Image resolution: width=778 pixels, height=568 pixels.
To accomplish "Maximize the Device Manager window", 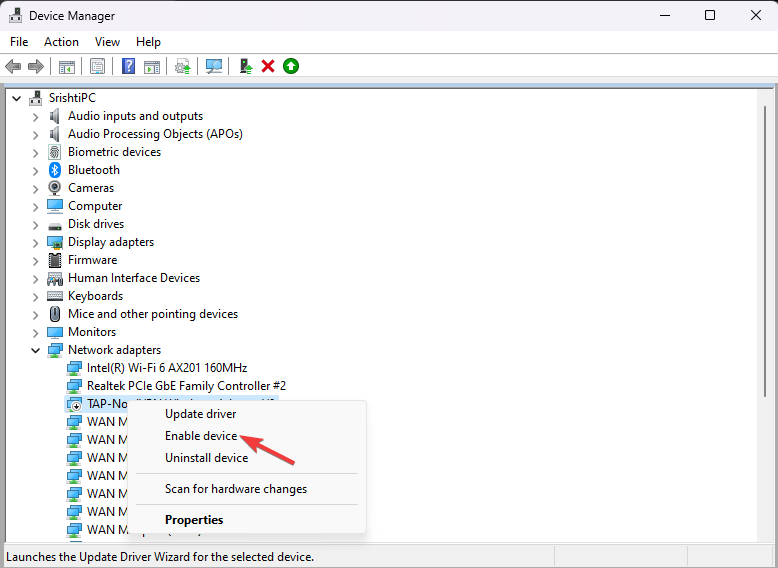I will tap(710, 15).
